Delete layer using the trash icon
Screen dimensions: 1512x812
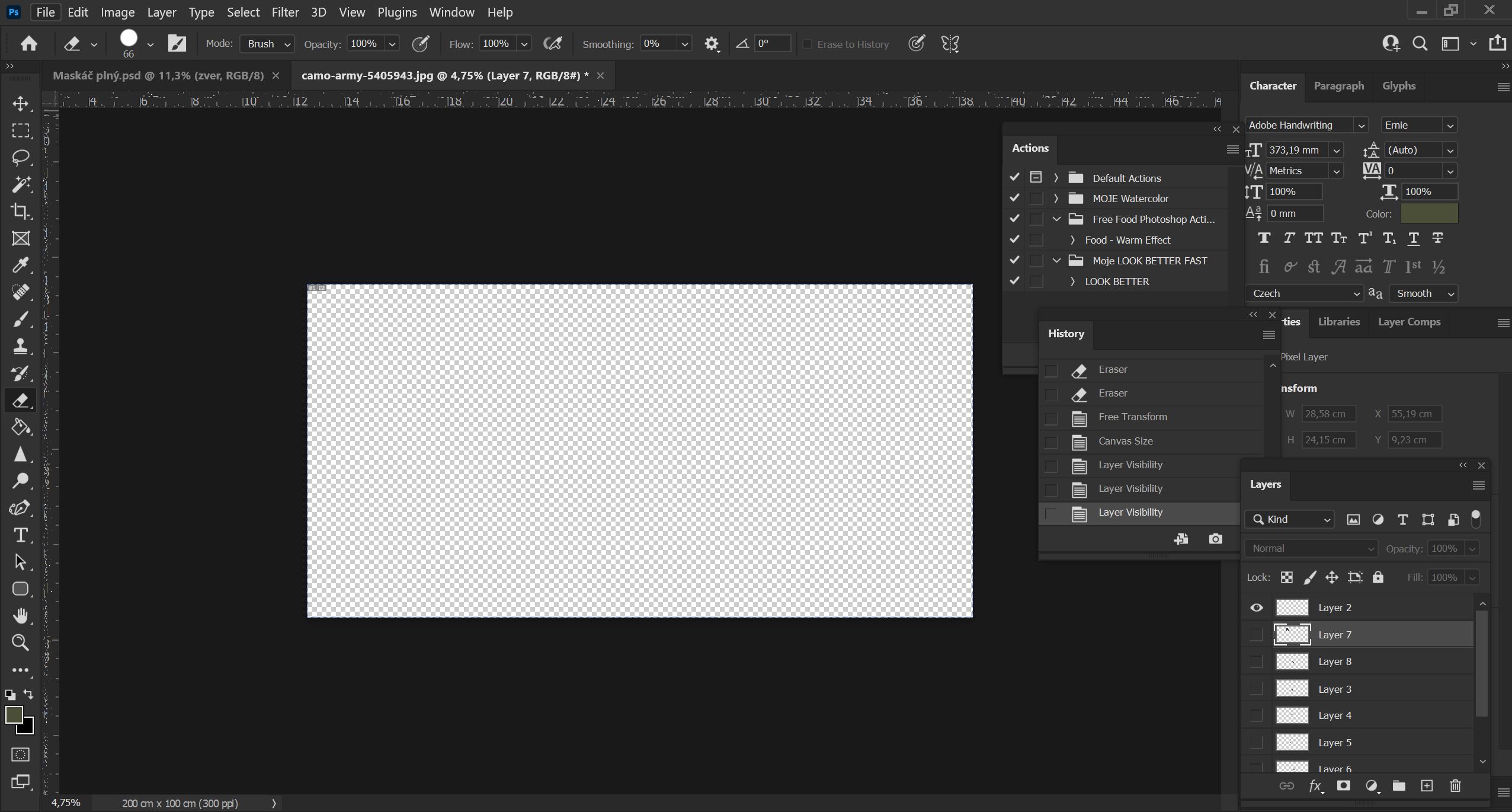(1455, 785)
